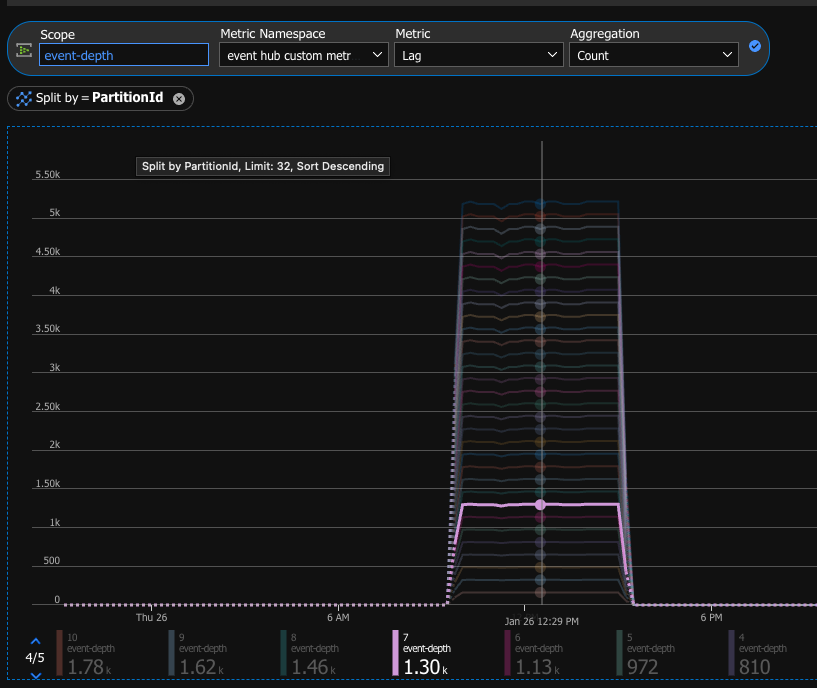The image size is (817, 688).
Task: Select legend entry for partition 8
Action: (310, 654)
